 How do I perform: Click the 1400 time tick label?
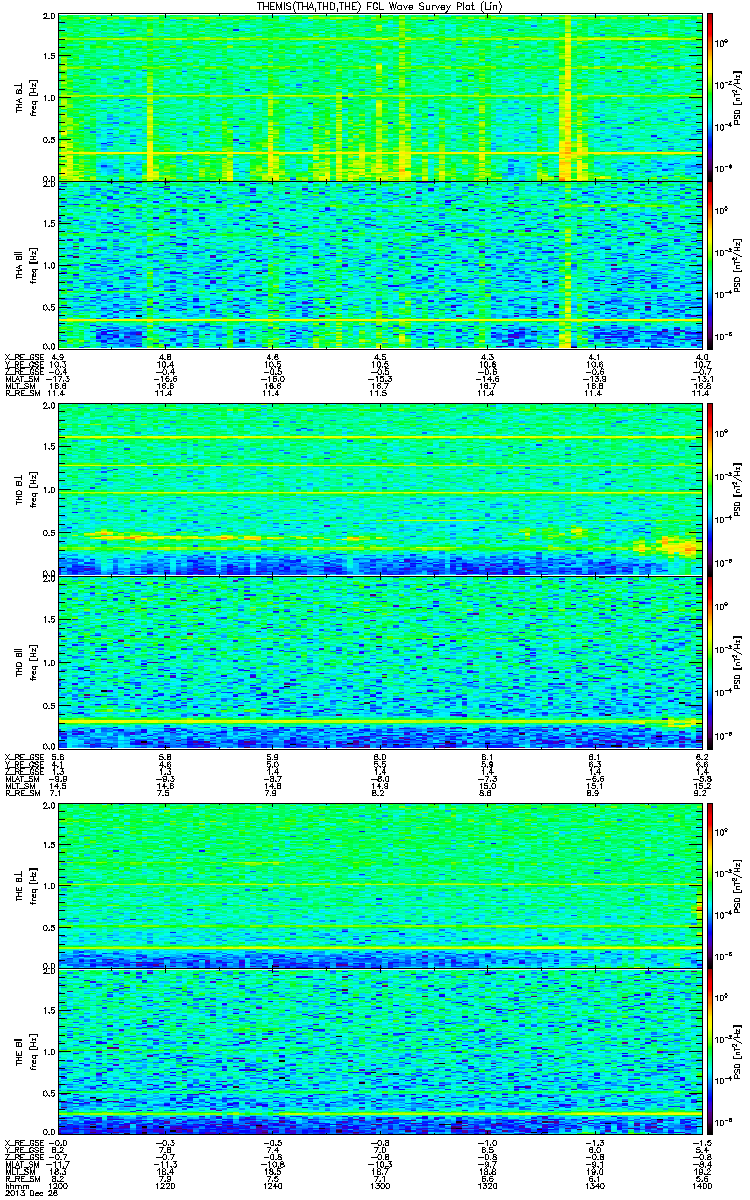701,1185
